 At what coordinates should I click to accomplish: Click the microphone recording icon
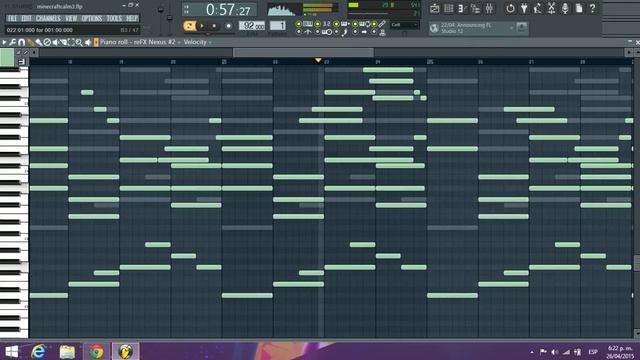click(x=565, y=8)
